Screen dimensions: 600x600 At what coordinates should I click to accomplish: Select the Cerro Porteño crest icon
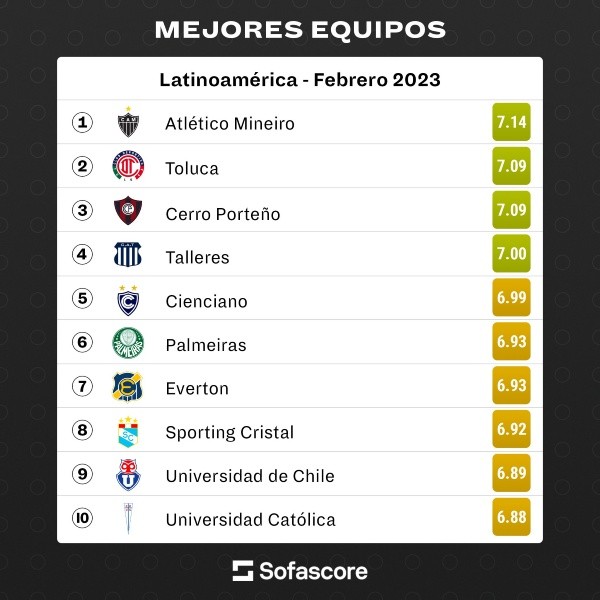127,211
